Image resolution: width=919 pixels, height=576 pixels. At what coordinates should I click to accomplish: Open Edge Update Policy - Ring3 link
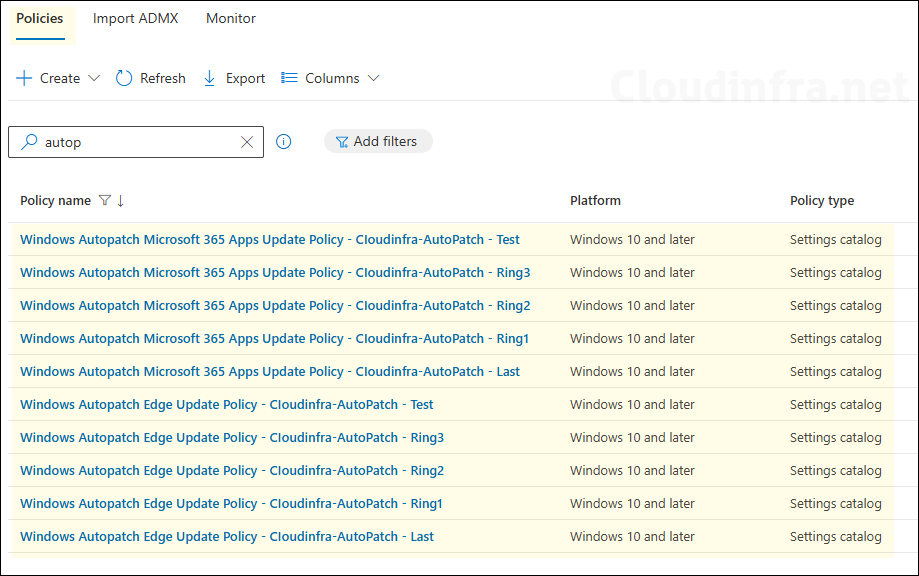click(x=231, y=438)
